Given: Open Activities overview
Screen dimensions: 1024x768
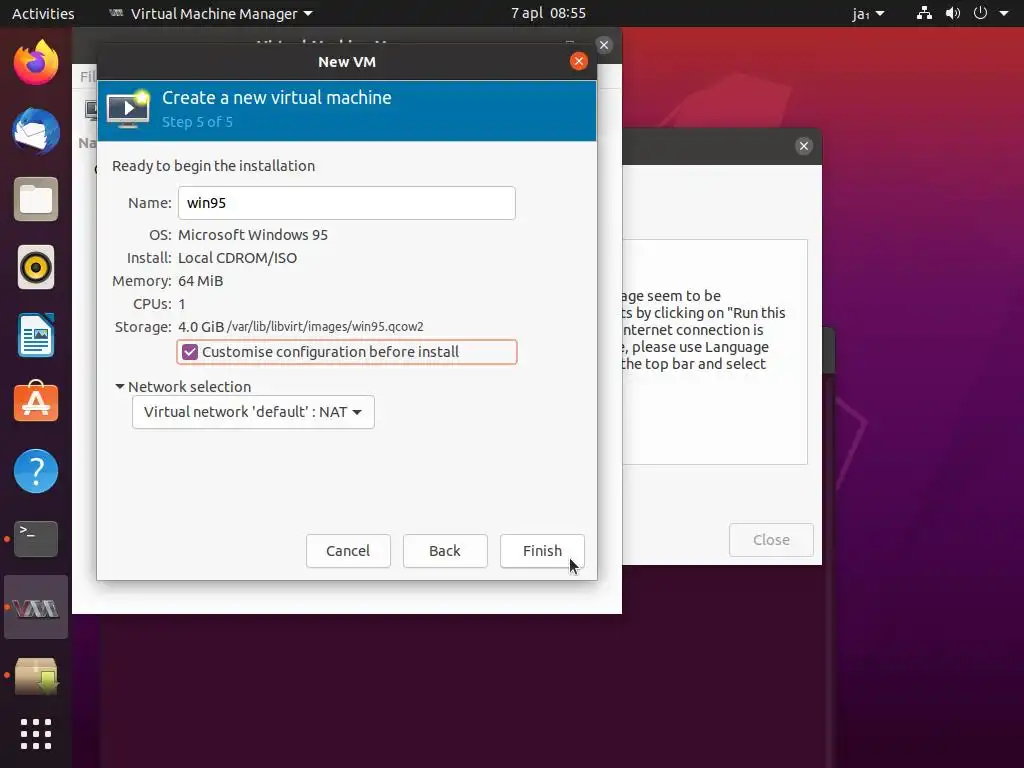Looking at the screenshot, I should click(x=43, y=13).
